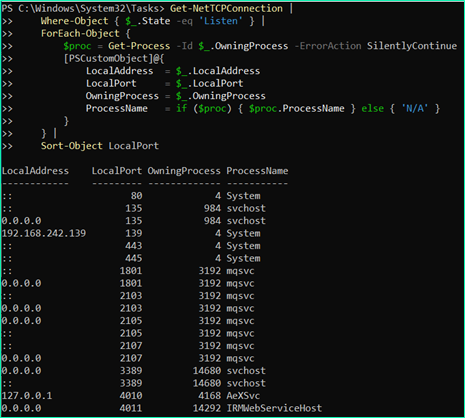Click the LocalAddress column header
Viewport: 465px width, 418px height.
point(35,171)
